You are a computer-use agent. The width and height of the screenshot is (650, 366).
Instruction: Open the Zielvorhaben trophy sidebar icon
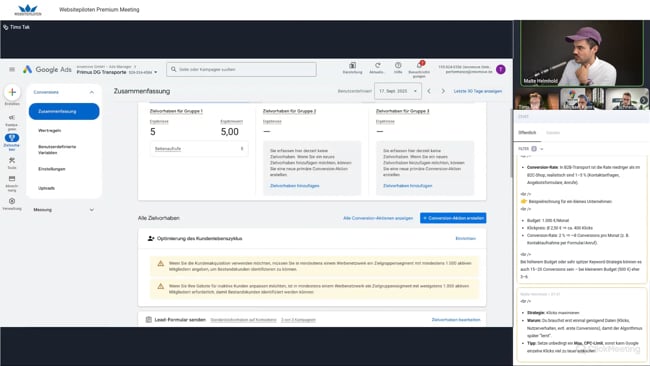(x=12, y=138)
